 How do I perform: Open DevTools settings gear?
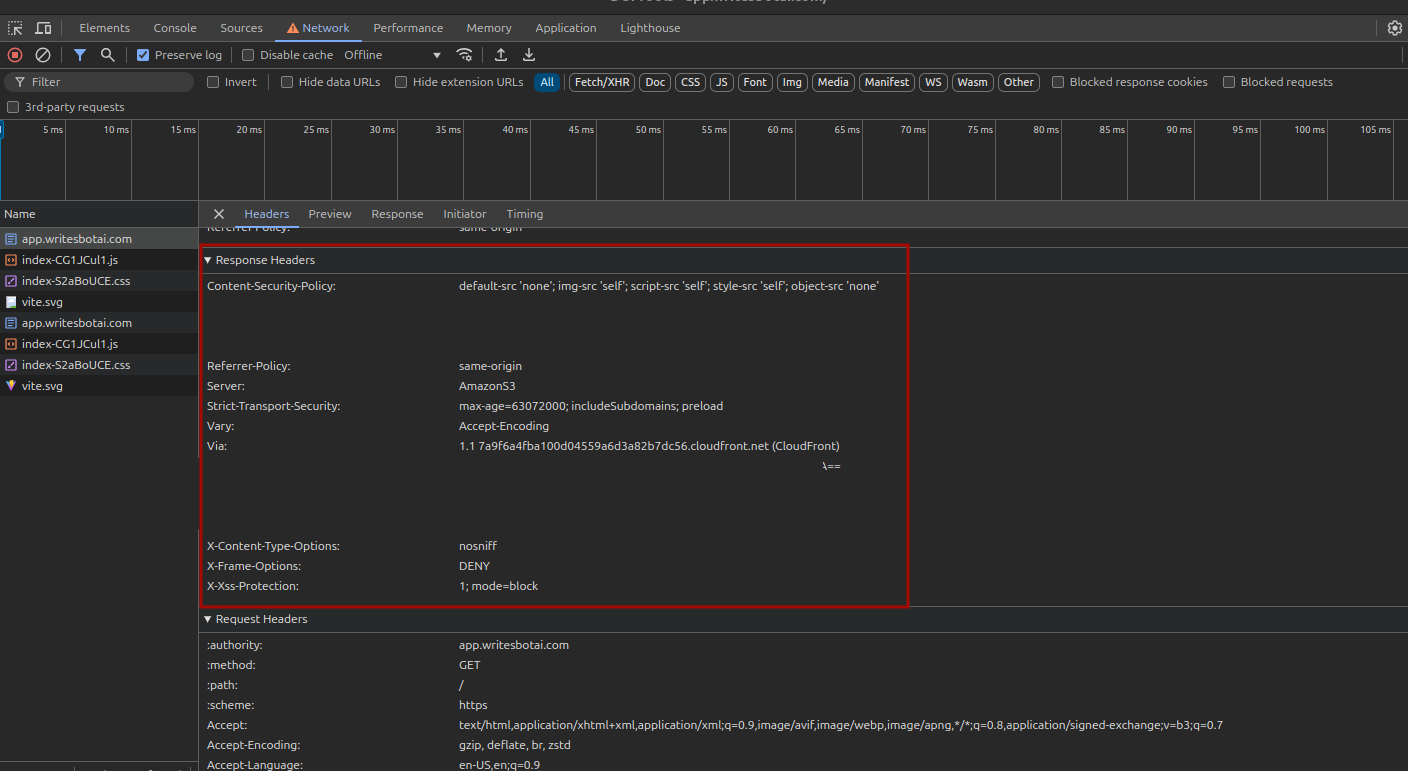click(1394, 28)
